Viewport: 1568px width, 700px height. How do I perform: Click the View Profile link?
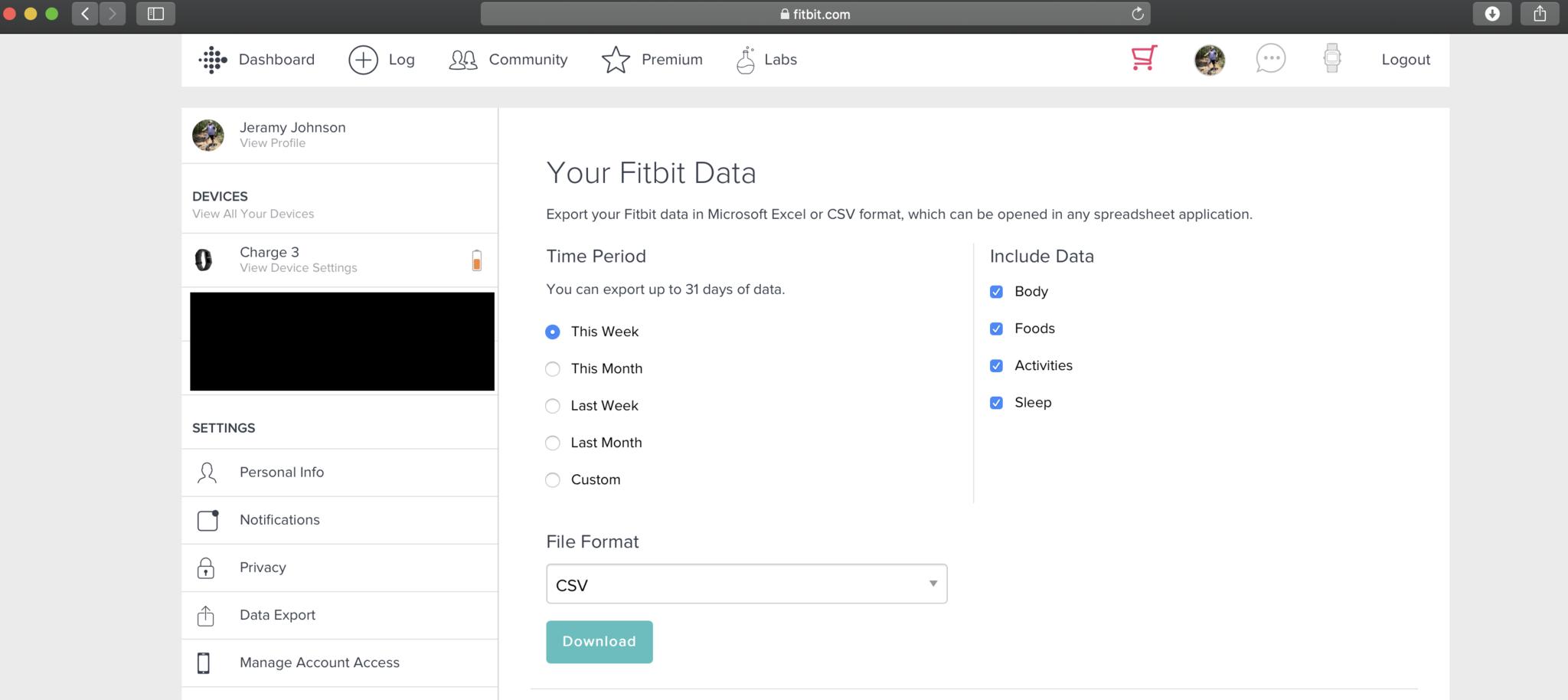click(273, 143)
